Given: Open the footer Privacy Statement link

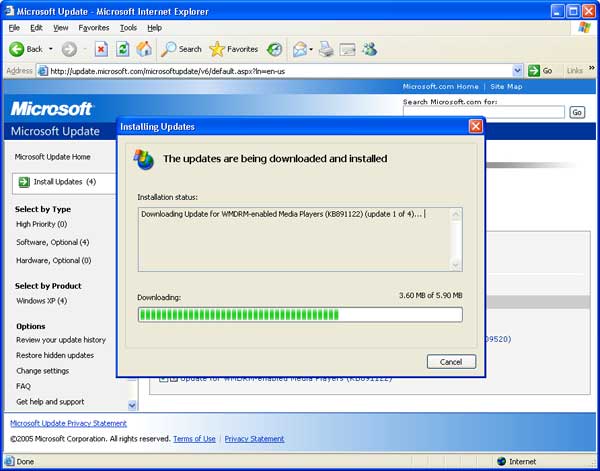Looking at the screenshot, I should point(254,438).
